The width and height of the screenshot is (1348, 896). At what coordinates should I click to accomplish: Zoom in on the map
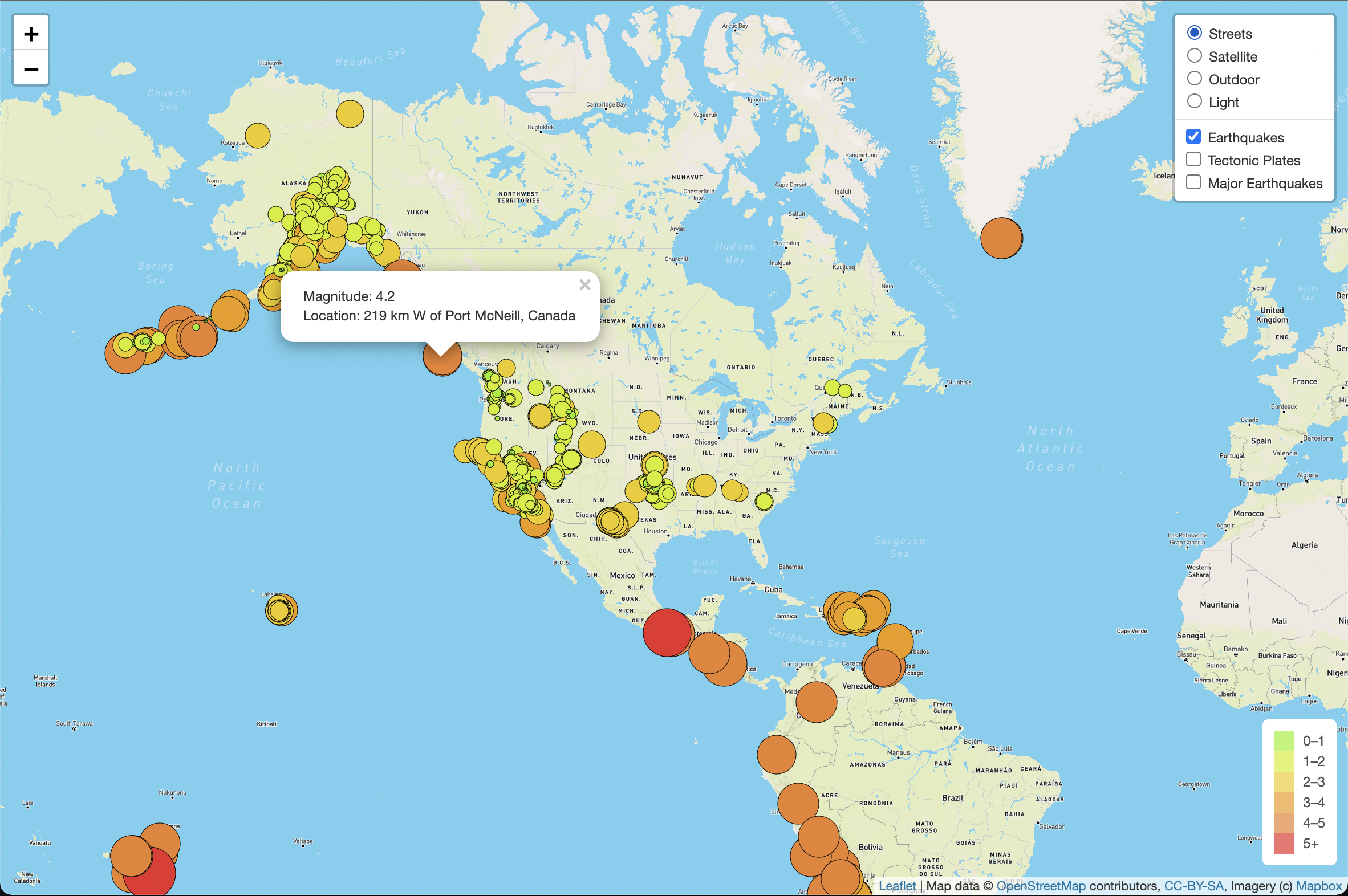pyautogui.click(x=30, y=32)
